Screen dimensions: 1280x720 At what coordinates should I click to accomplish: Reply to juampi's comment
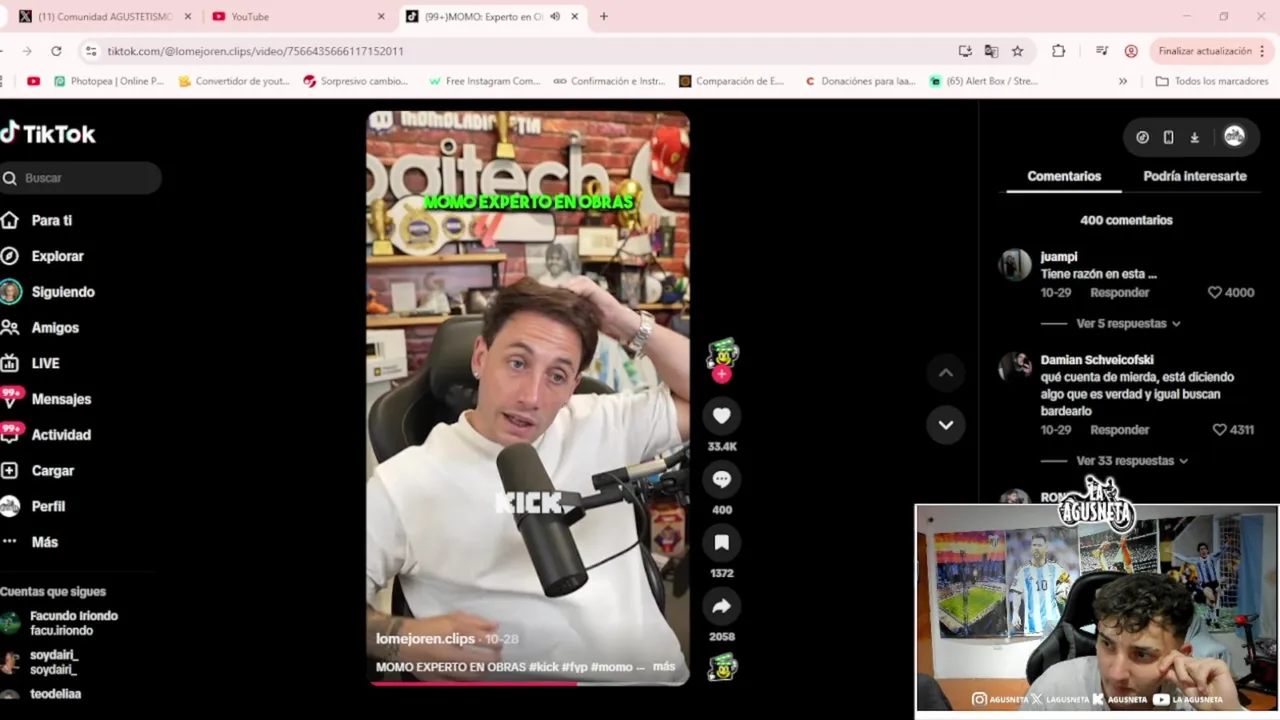pyautogui.click(x=1119, y=293)
